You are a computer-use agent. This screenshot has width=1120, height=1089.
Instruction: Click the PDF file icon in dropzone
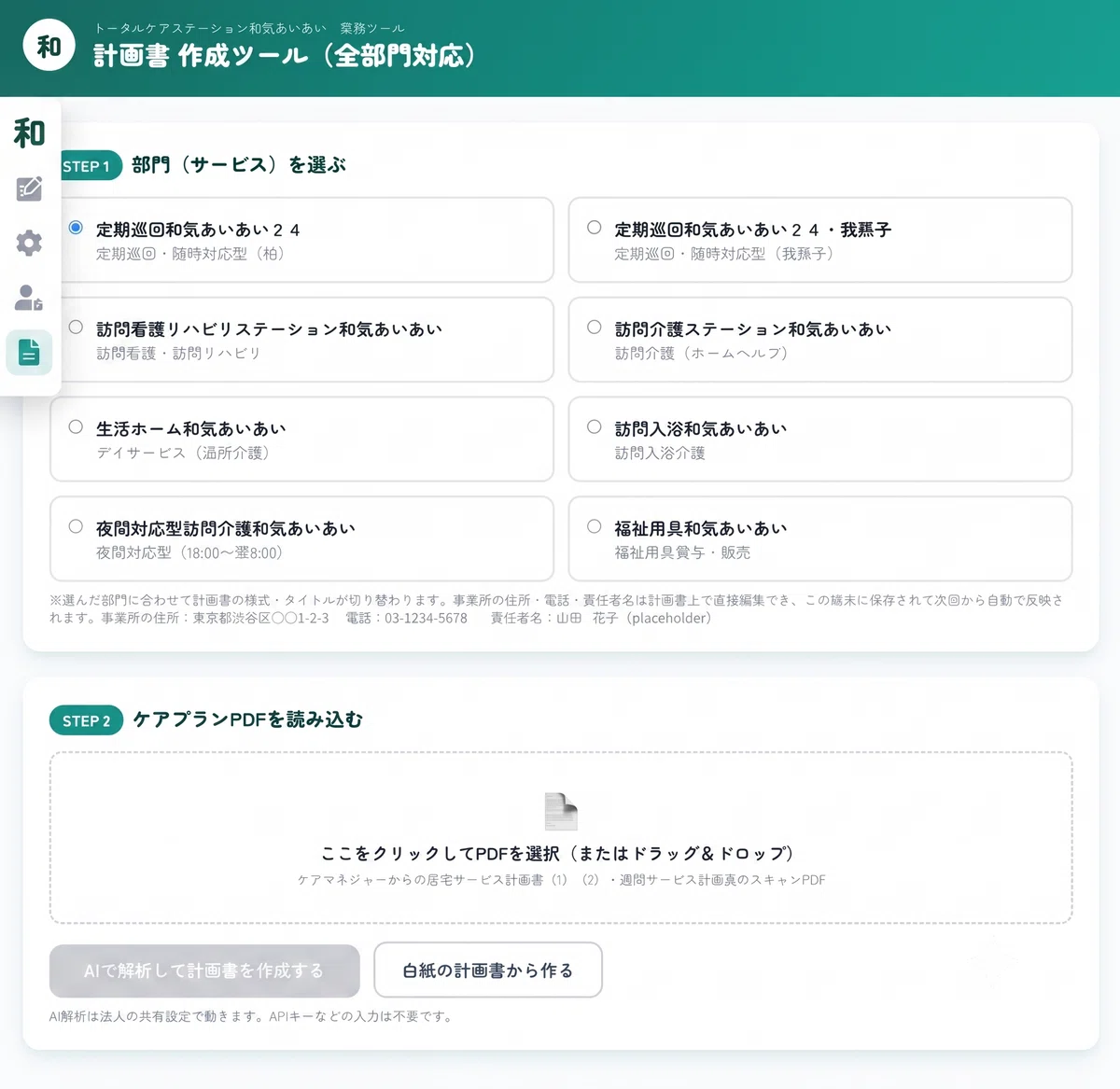561,811
